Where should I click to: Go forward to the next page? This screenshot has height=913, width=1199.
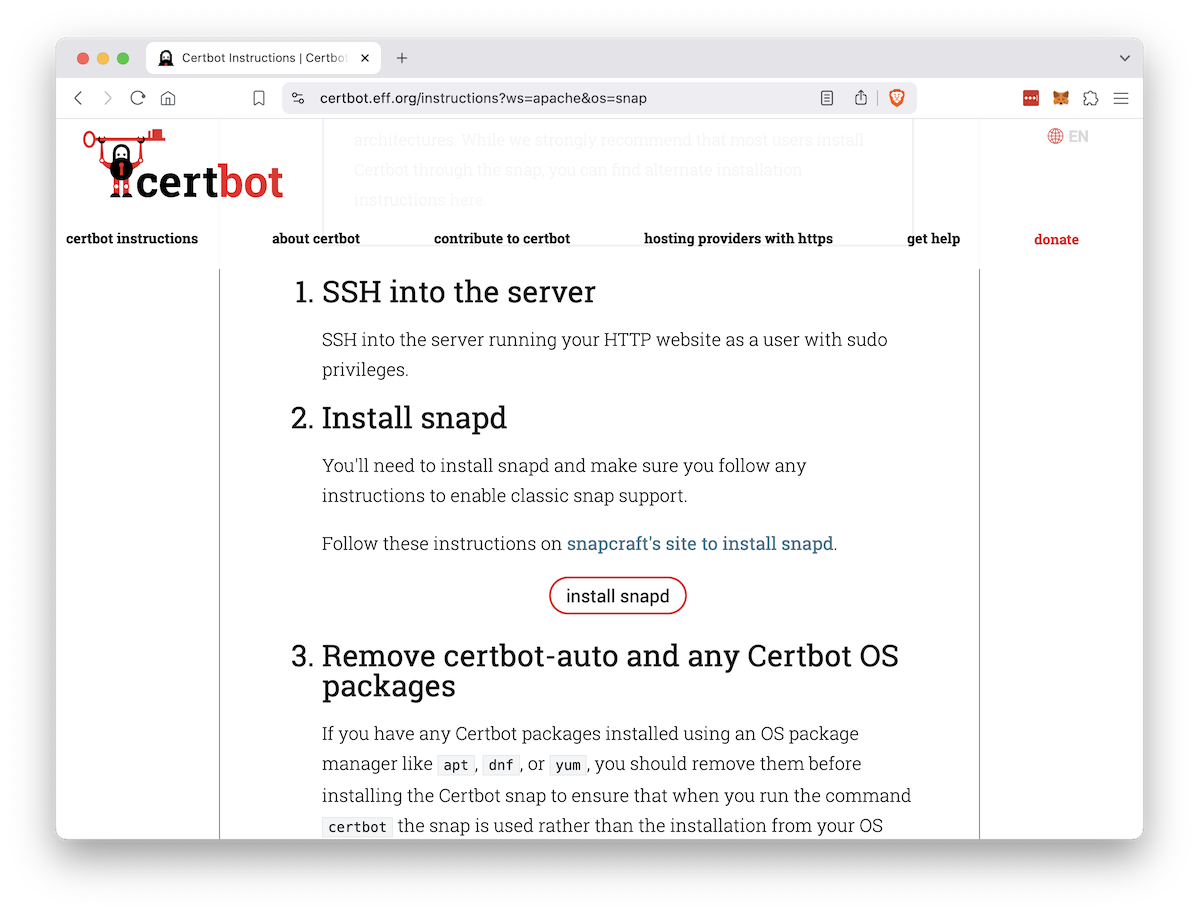click(x=108, y=98)
